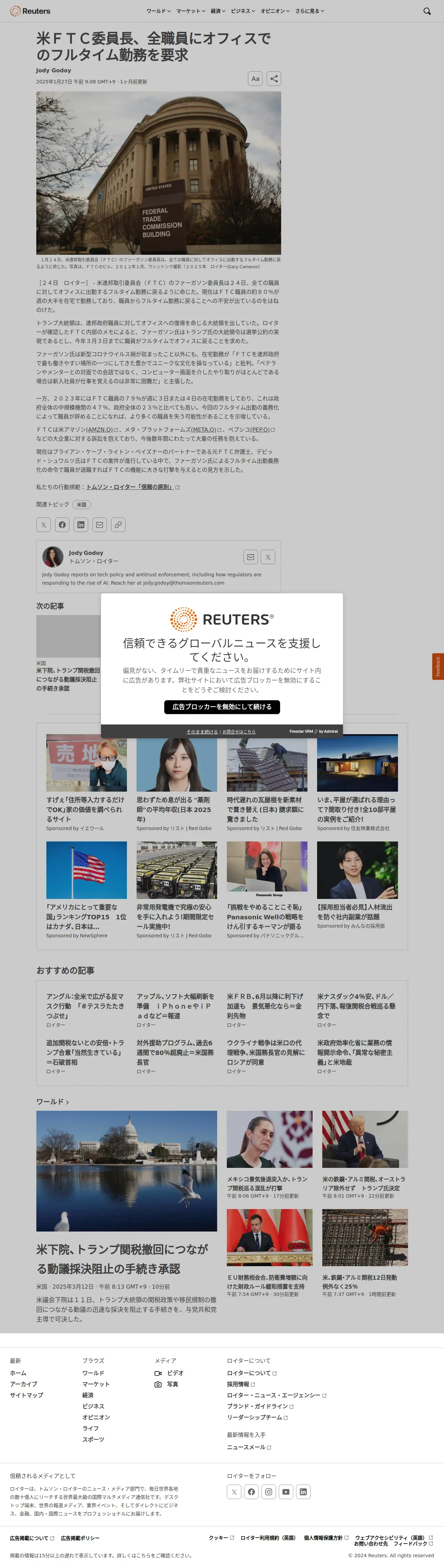Open the search icon in header

tap(427, 11)
